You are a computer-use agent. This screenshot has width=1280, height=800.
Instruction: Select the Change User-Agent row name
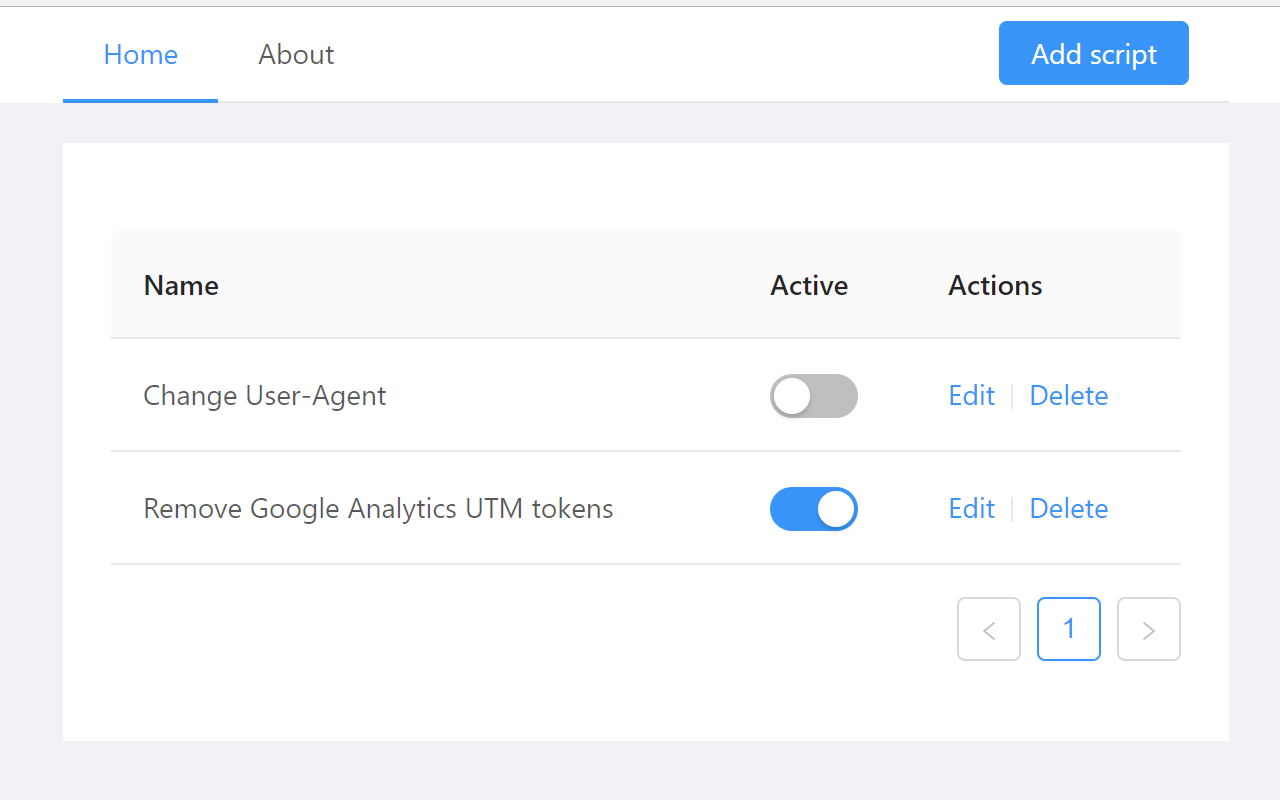coord(265,396)
